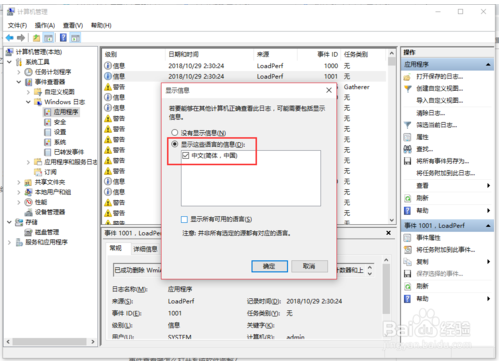Select the 显示这些语言的信息(D) radio button

tap(175, 144)
